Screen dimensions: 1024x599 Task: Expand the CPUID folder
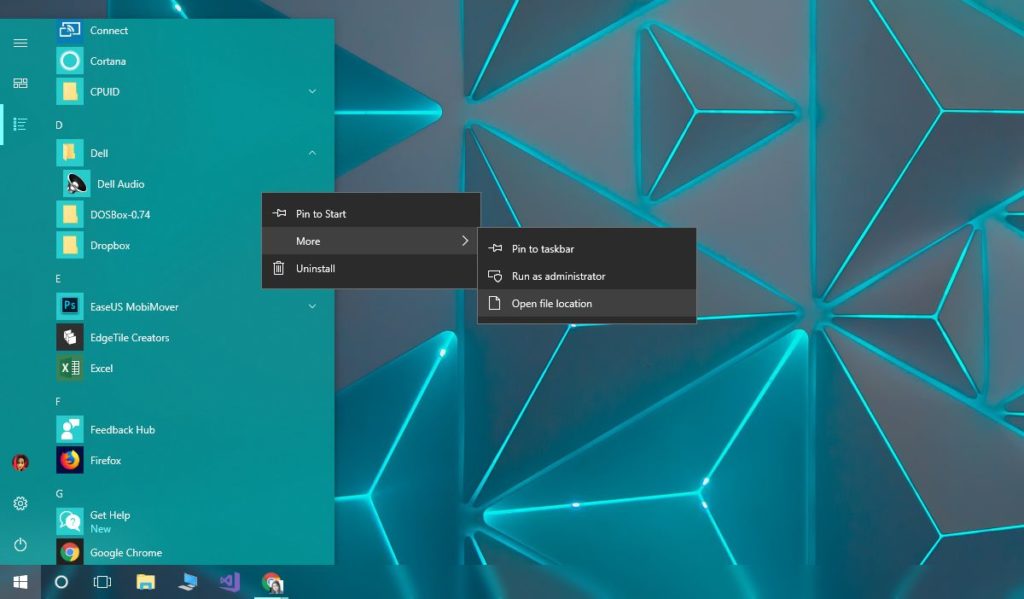pos(312,92)
